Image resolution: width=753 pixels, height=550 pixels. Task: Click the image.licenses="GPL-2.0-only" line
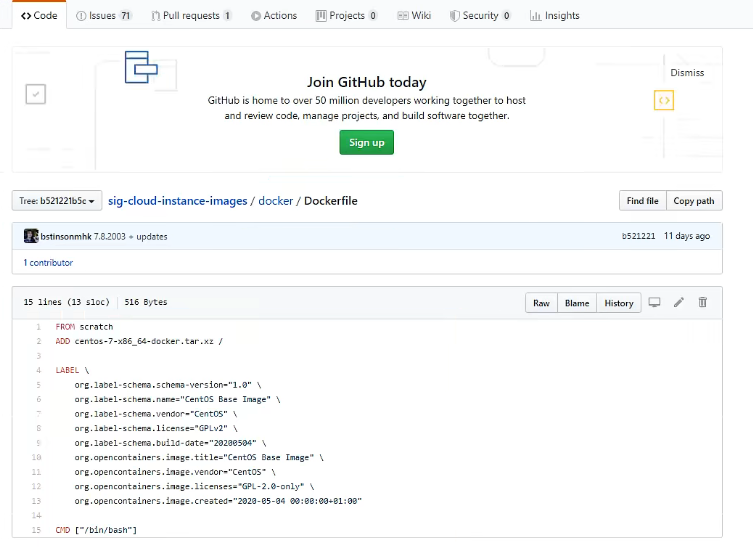(x=194, y=486)
